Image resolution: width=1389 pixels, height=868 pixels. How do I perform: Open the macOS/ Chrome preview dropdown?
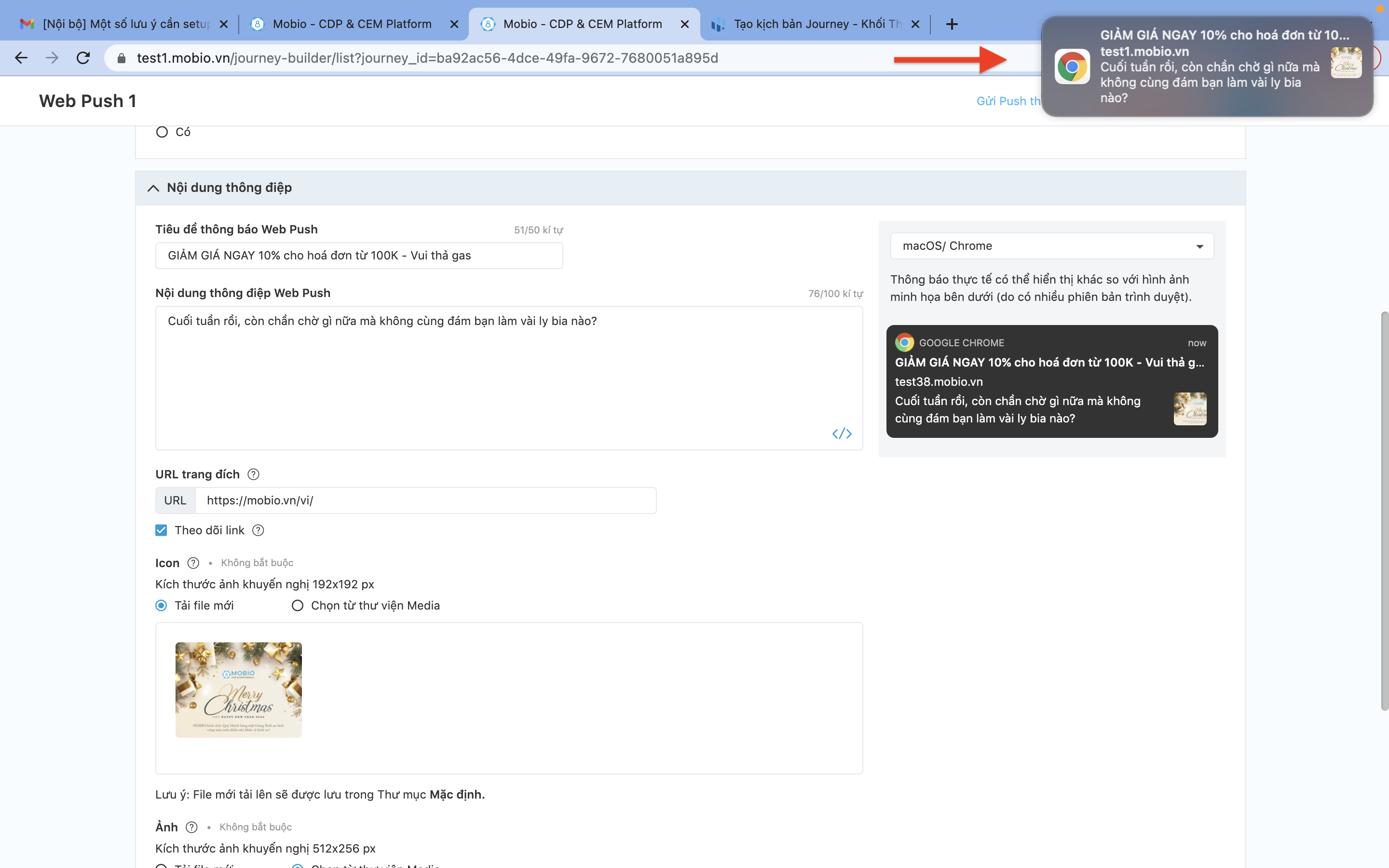tap(1051, 246)
